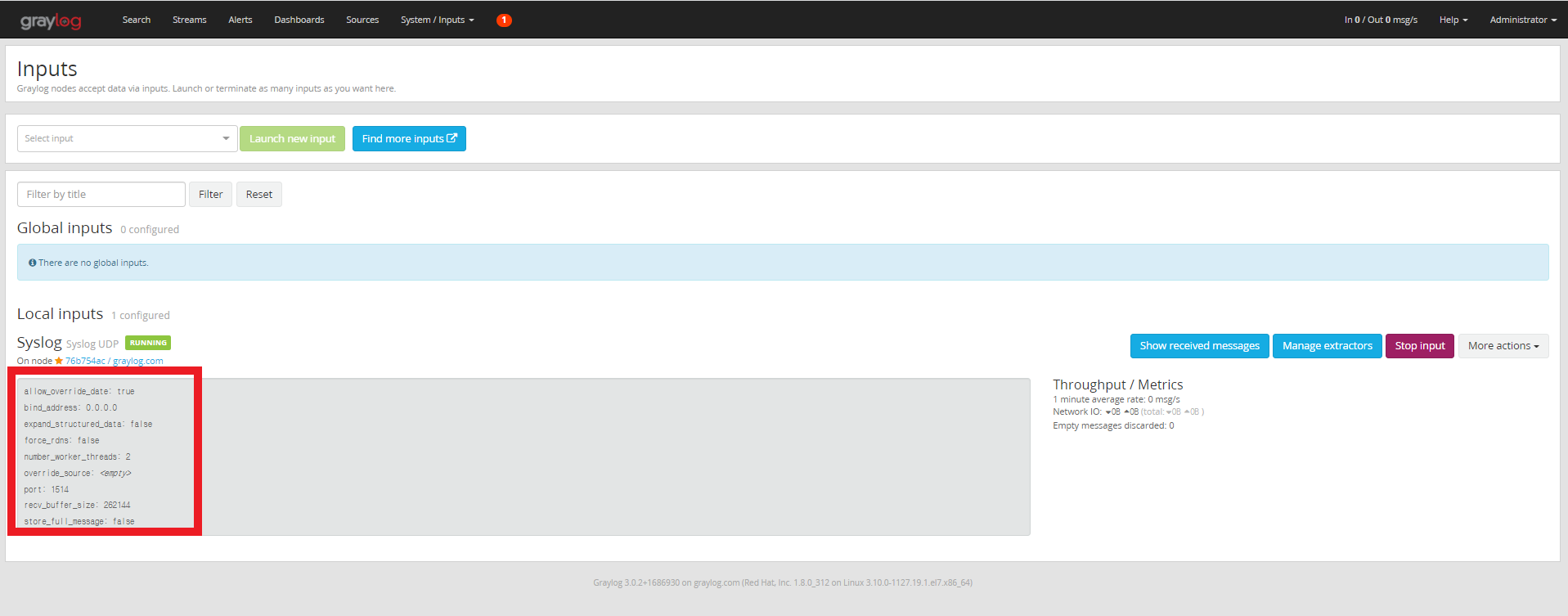
Task: Navigate to Dashboards
Action: [299, 20]
